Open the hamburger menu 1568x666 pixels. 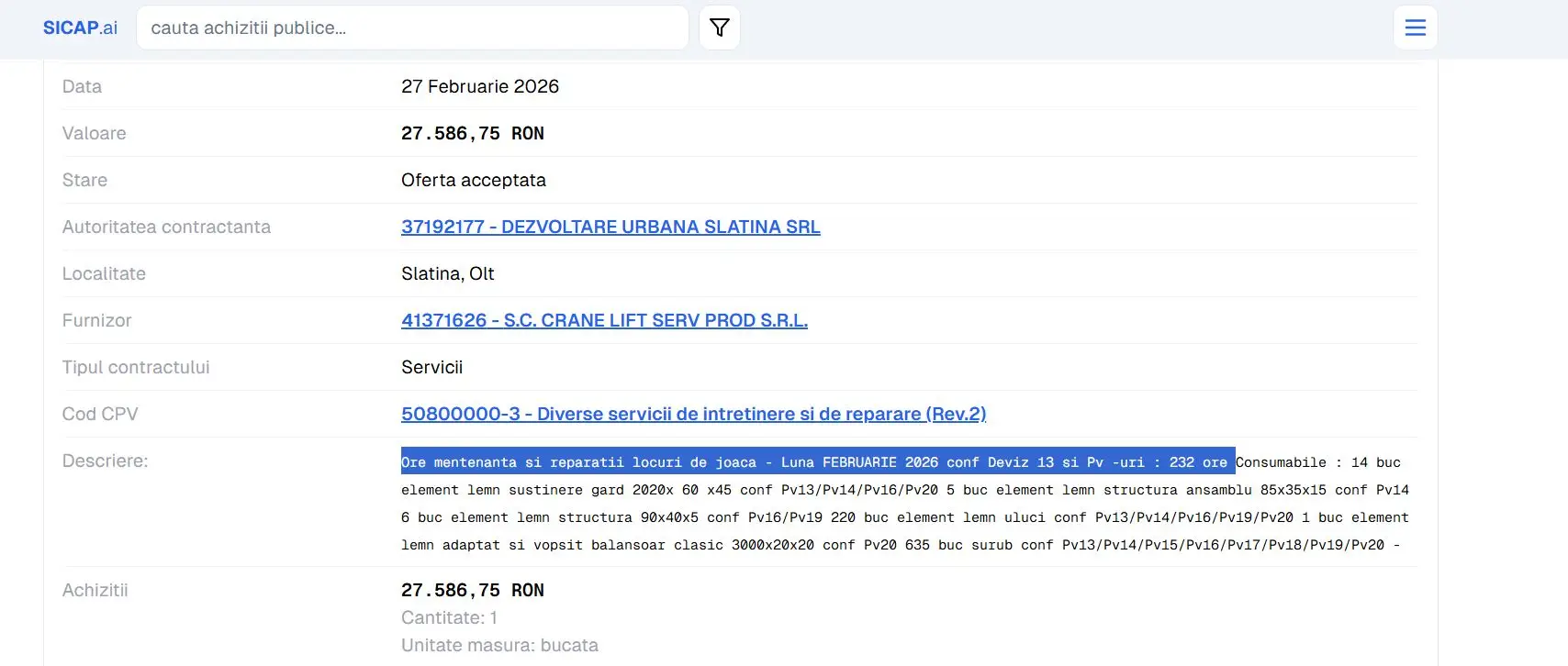pos(1415,28)
